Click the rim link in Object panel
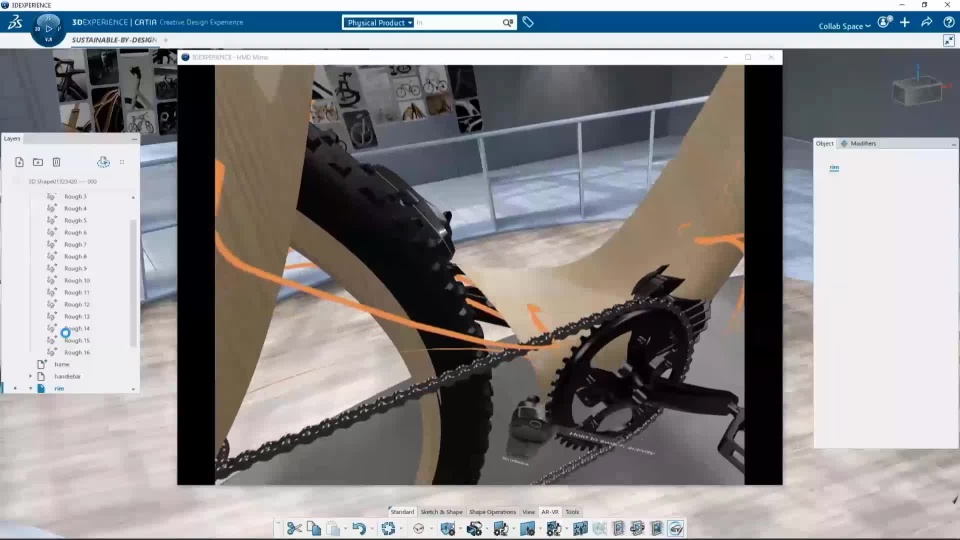Viewport: 960px width, 540px height. pos(834,167)
